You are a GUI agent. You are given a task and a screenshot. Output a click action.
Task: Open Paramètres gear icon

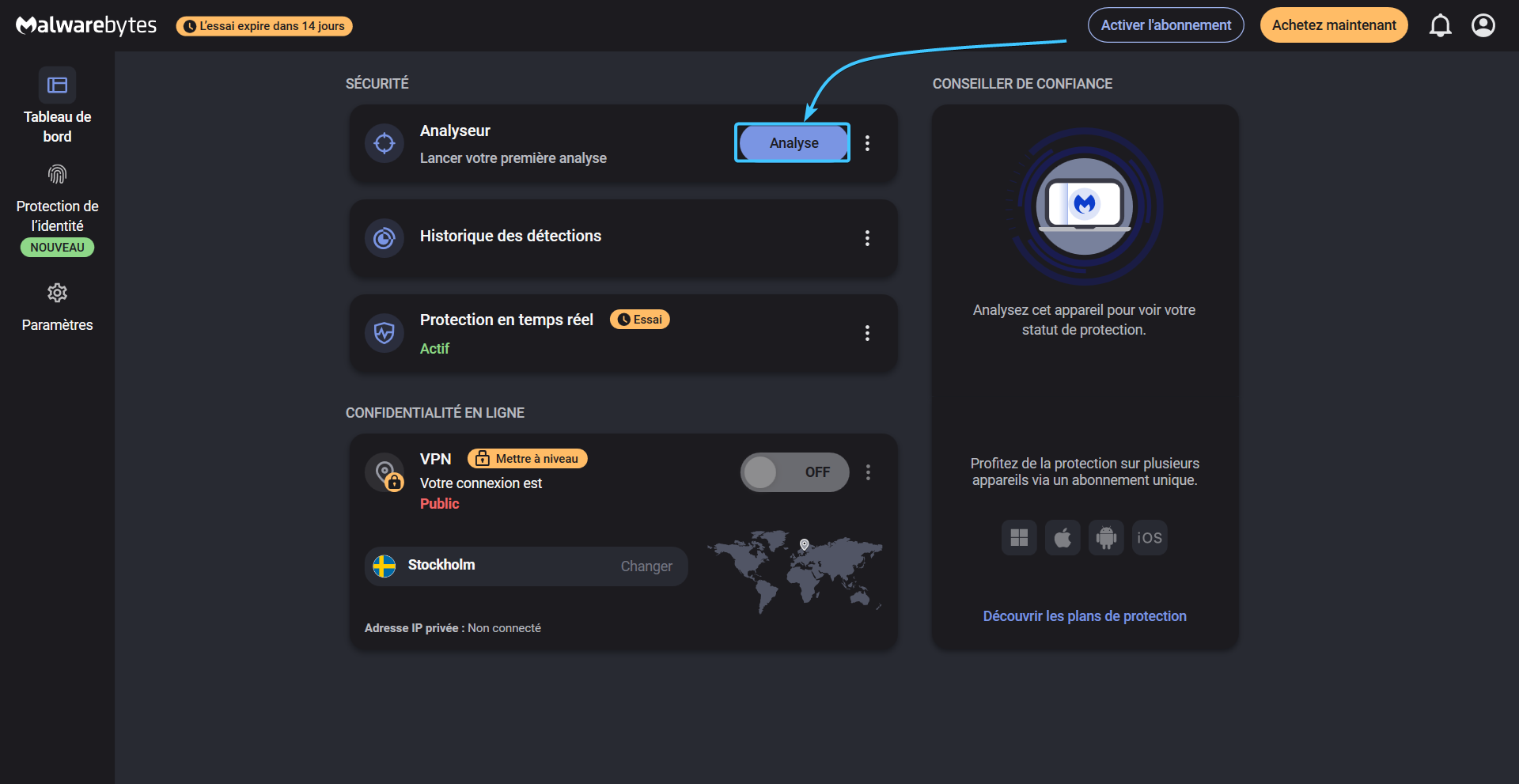coord(57,293)
